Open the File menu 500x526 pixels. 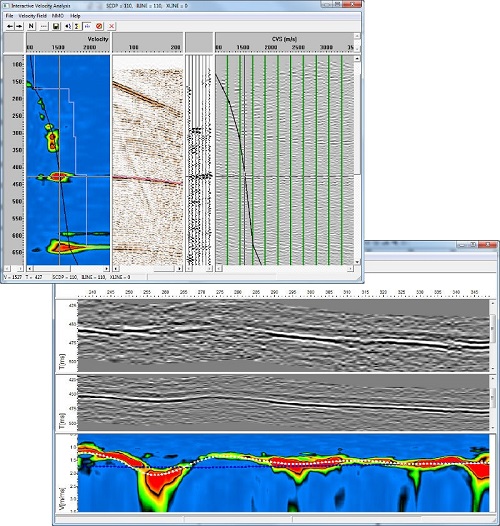pos(9,16)
